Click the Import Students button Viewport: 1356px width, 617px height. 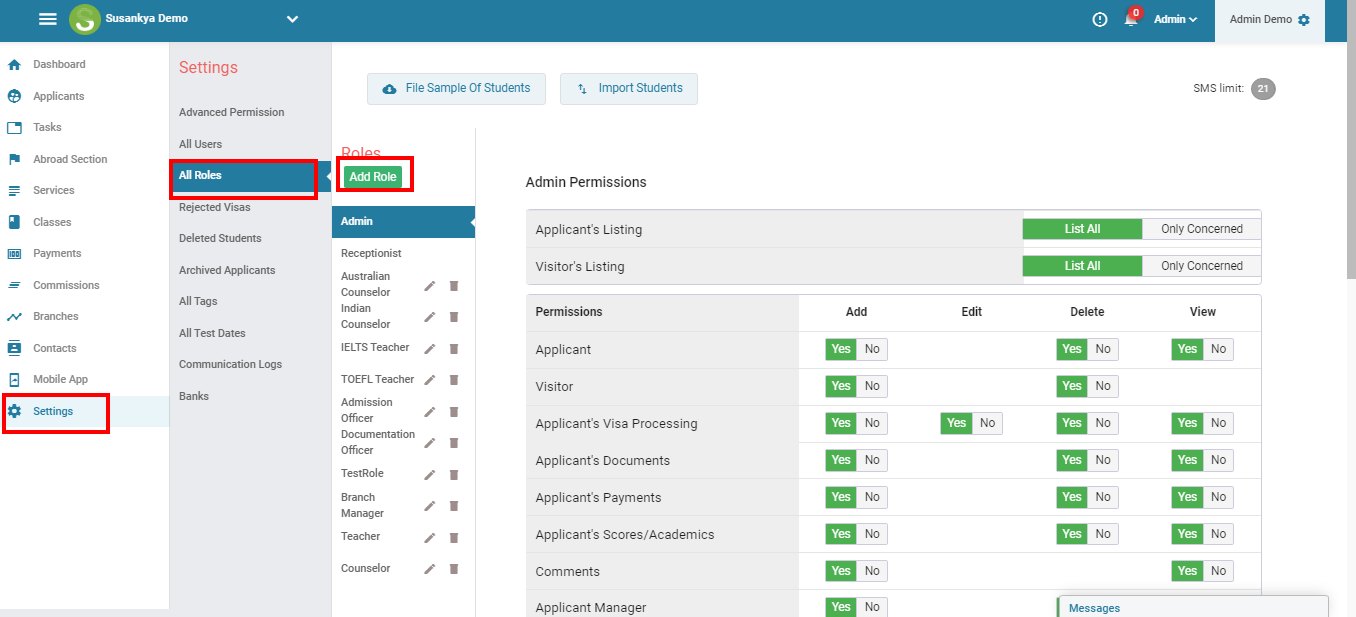tap(629, 88)
